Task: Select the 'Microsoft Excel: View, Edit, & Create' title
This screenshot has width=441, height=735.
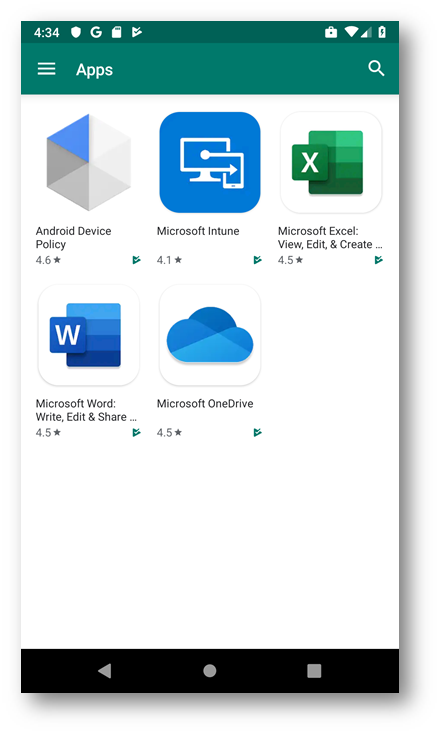Action: (330, 238)
